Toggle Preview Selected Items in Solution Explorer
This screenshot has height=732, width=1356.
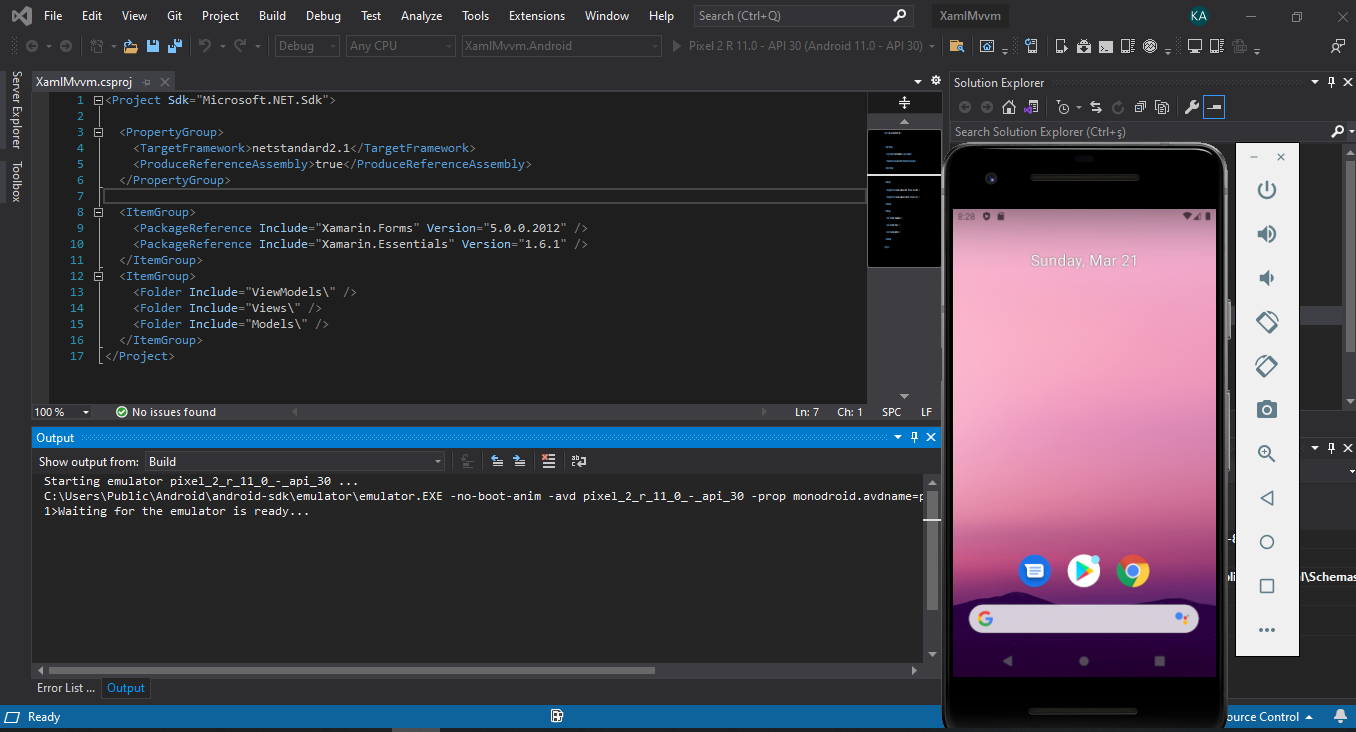click(x=1213, y=107)
